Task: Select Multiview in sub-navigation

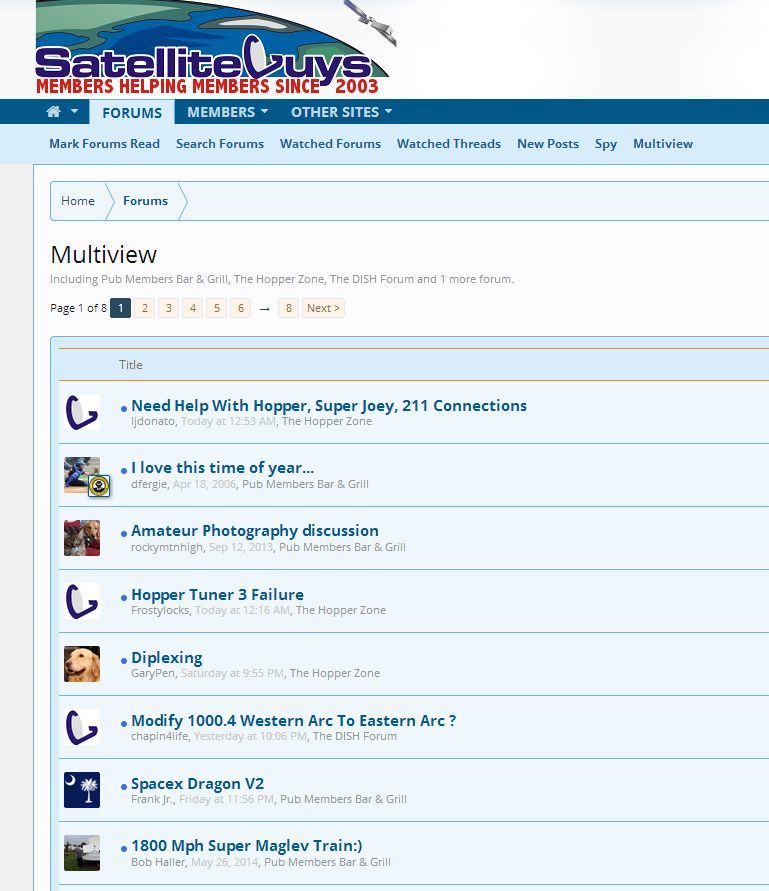Action: point(663,144)
